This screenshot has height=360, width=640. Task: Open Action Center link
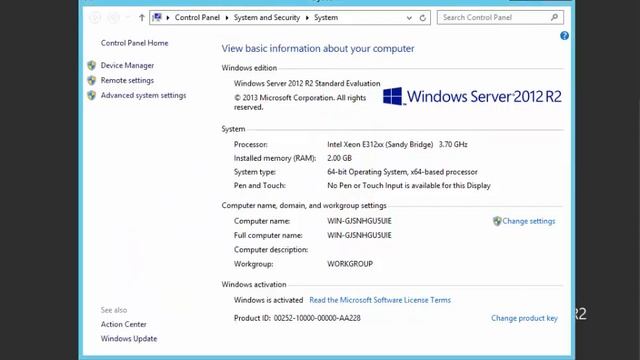point(123,324)
